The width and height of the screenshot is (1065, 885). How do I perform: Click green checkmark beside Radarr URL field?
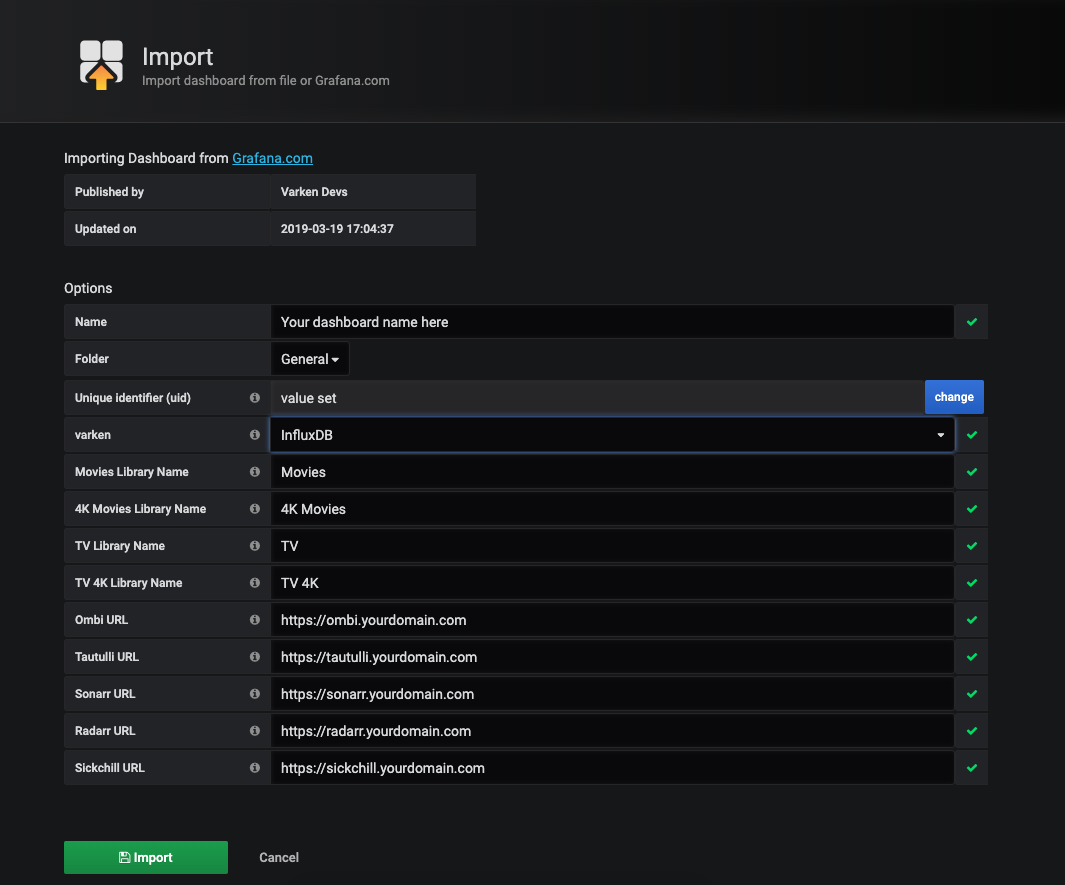[972, 731]
